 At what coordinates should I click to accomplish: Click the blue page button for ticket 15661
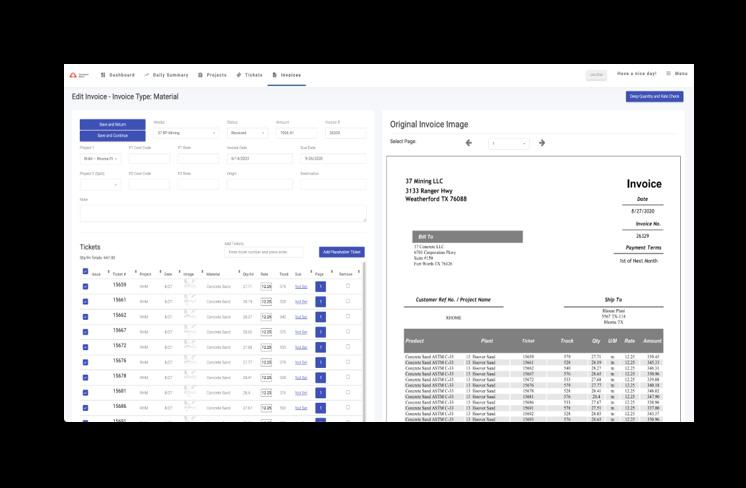coord(321,302)
